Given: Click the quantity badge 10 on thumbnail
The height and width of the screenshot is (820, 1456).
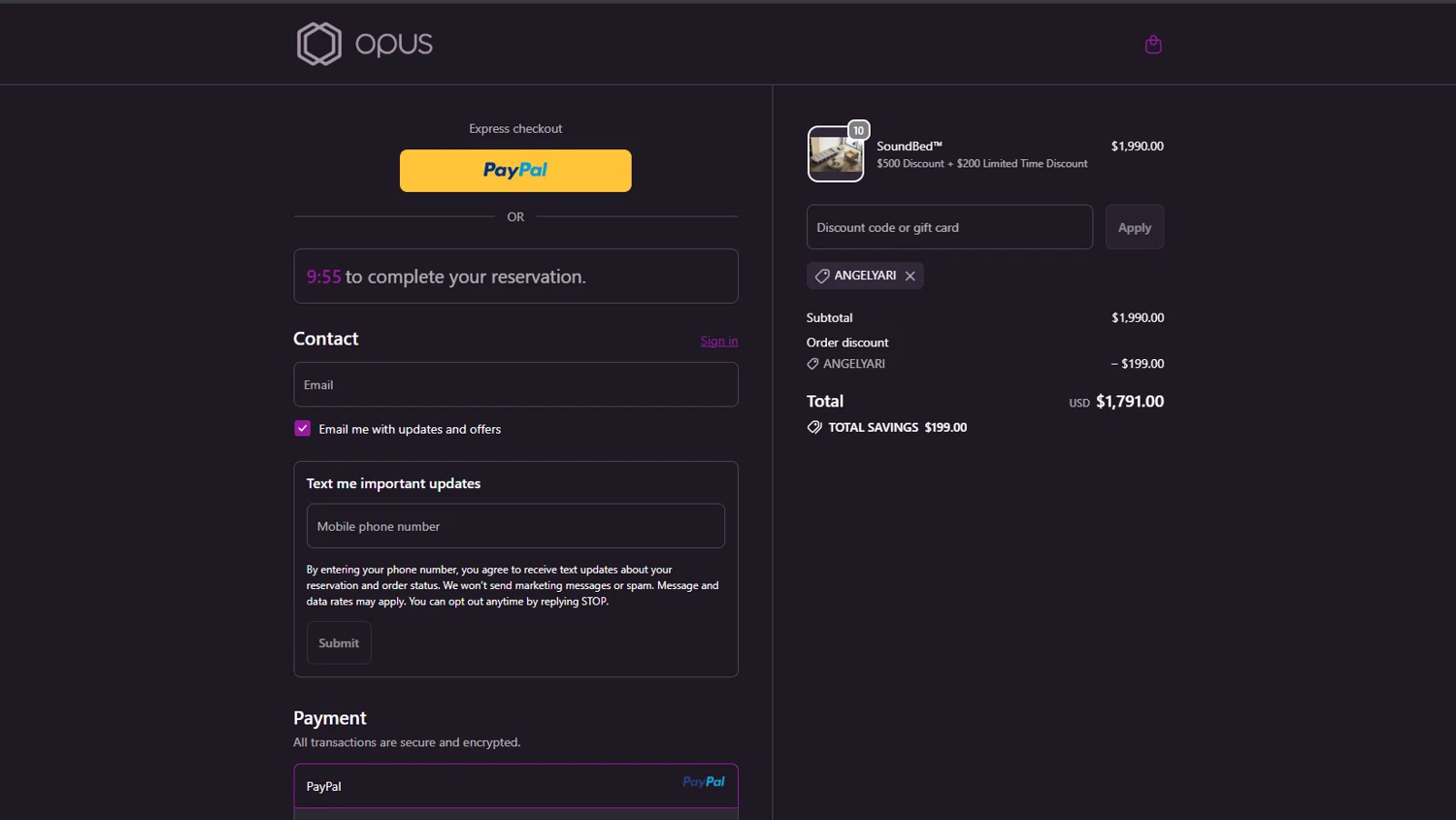Looking at the screenshot, I should (x=858, y=130).
